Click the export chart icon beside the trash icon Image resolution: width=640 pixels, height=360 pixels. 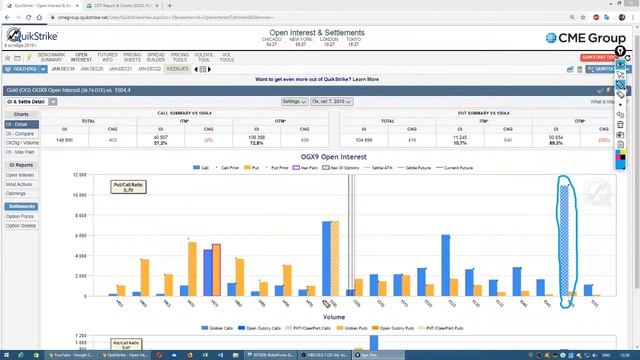click(570, 69)
